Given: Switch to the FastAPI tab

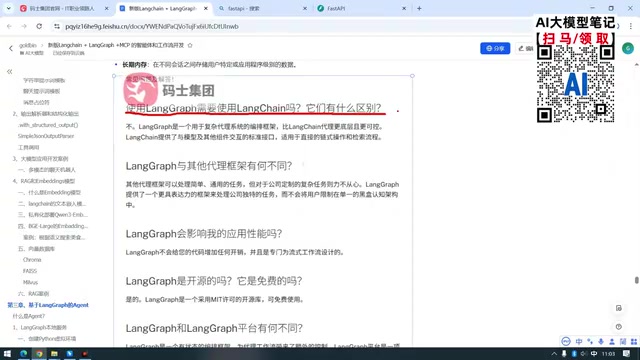Looking at the screenshot, I should 362,8.
